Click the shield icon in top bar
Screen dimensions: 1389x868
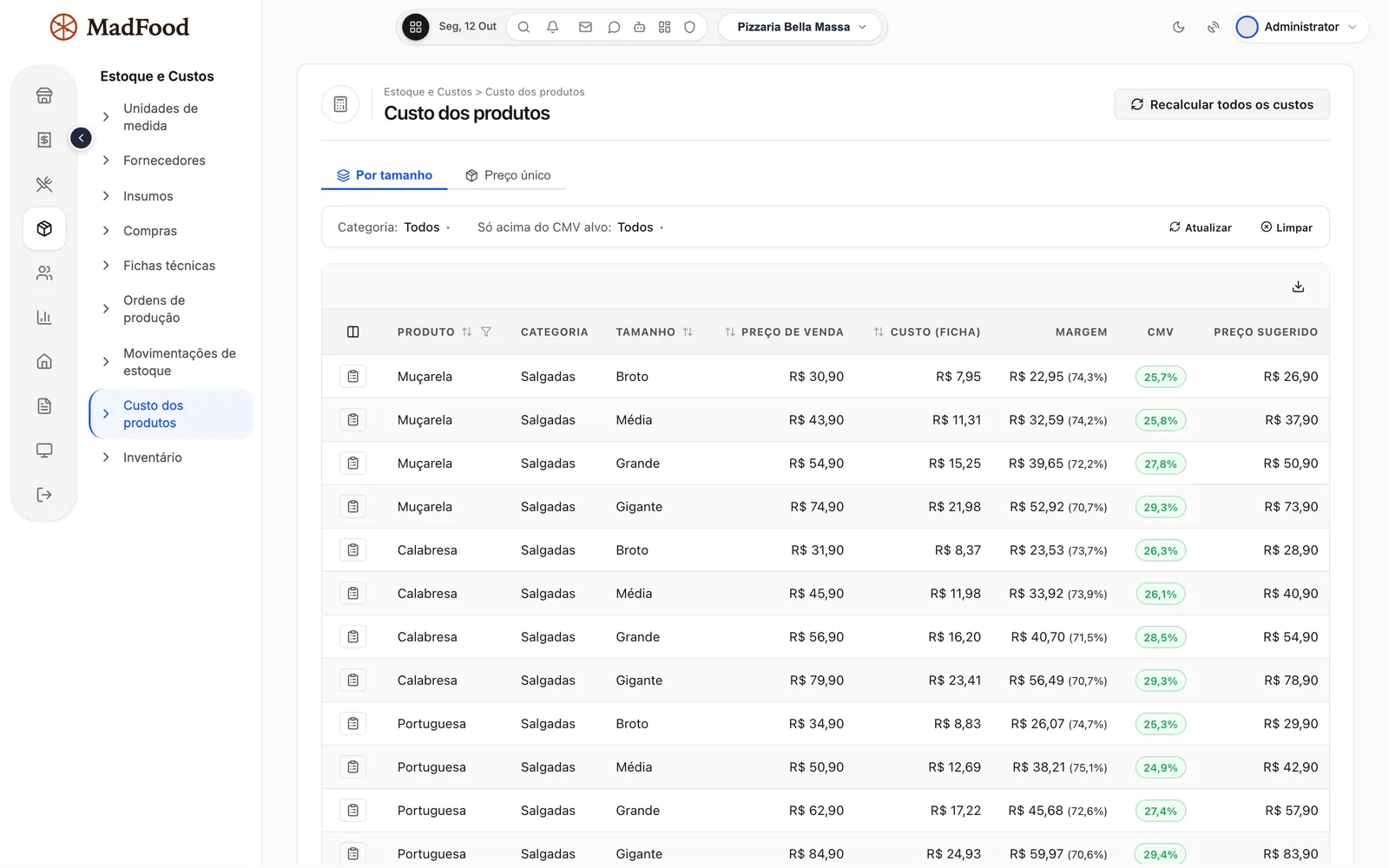(x=689, y=27)
